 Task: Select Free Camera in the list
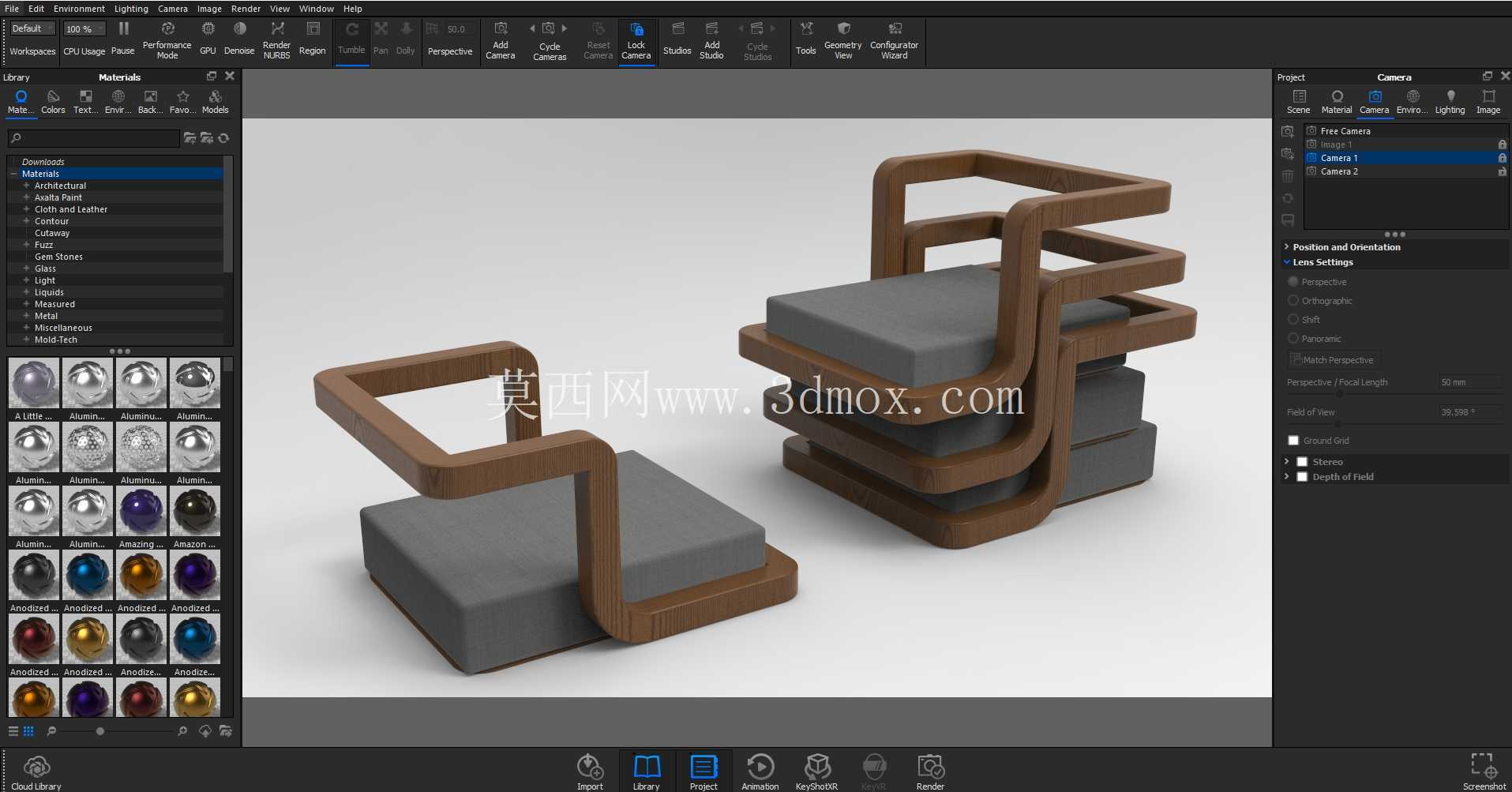click(1405, 131)
